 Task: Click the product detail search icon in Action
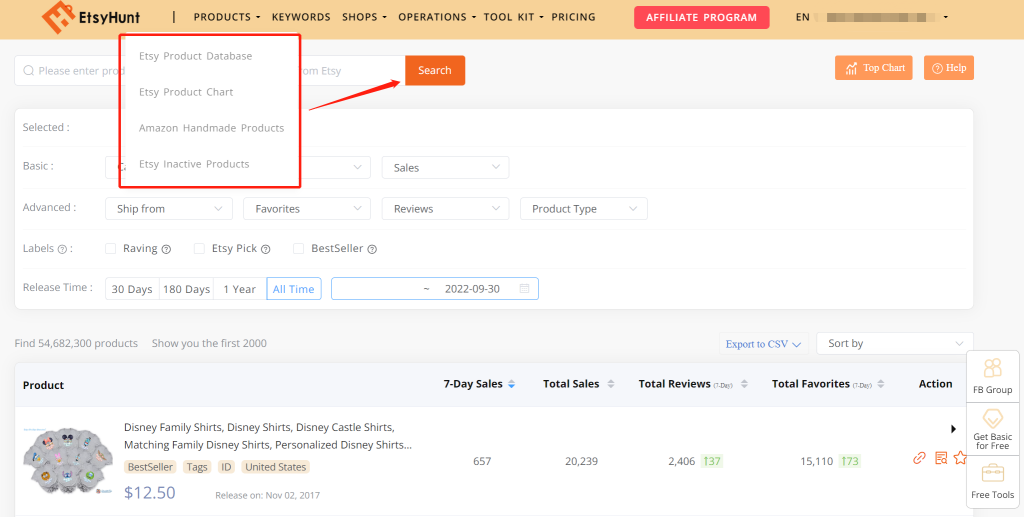point(941,458)
